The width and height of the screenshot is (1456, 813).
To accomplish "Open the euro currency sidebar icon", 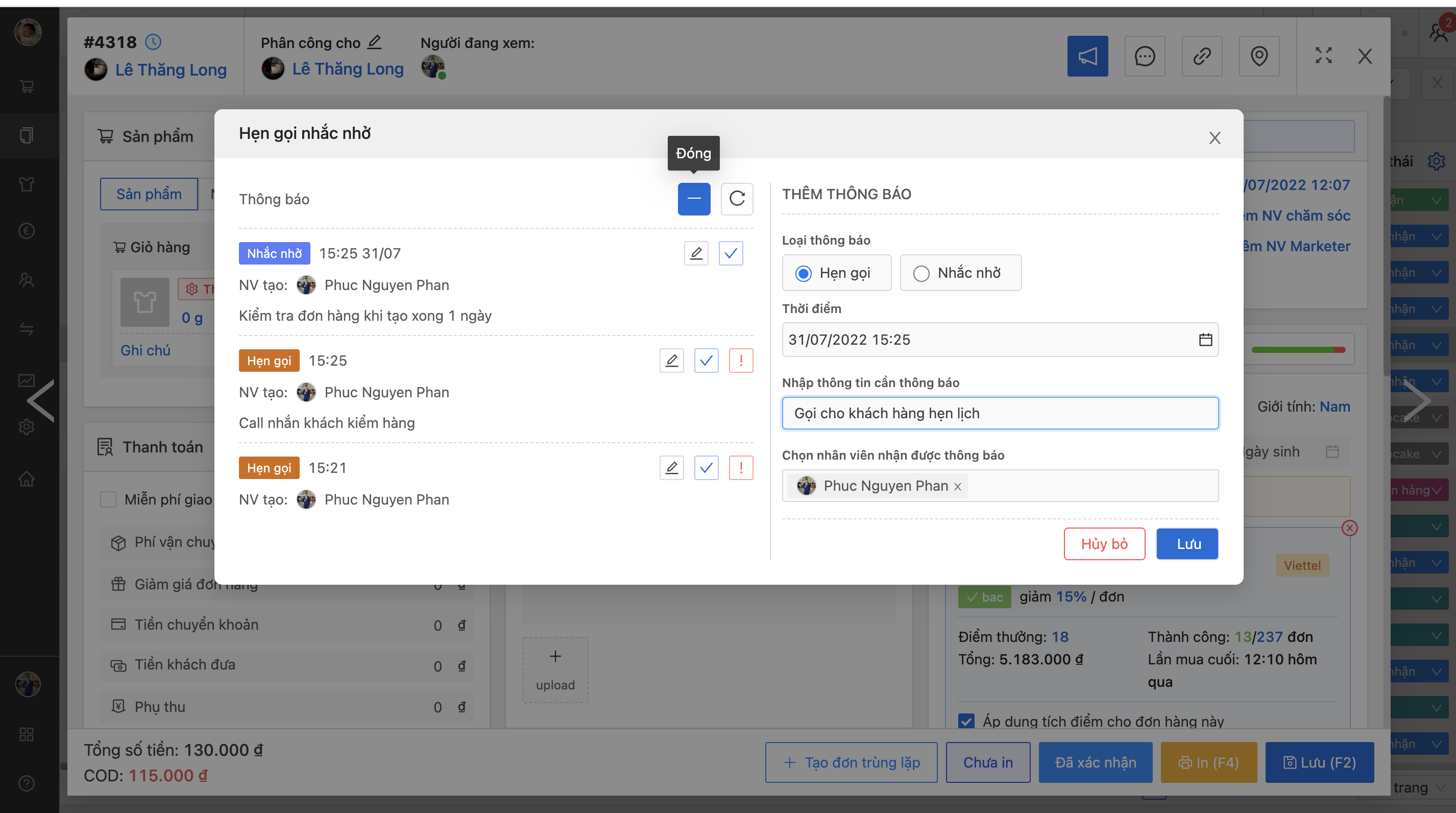I will click(27, 231).
